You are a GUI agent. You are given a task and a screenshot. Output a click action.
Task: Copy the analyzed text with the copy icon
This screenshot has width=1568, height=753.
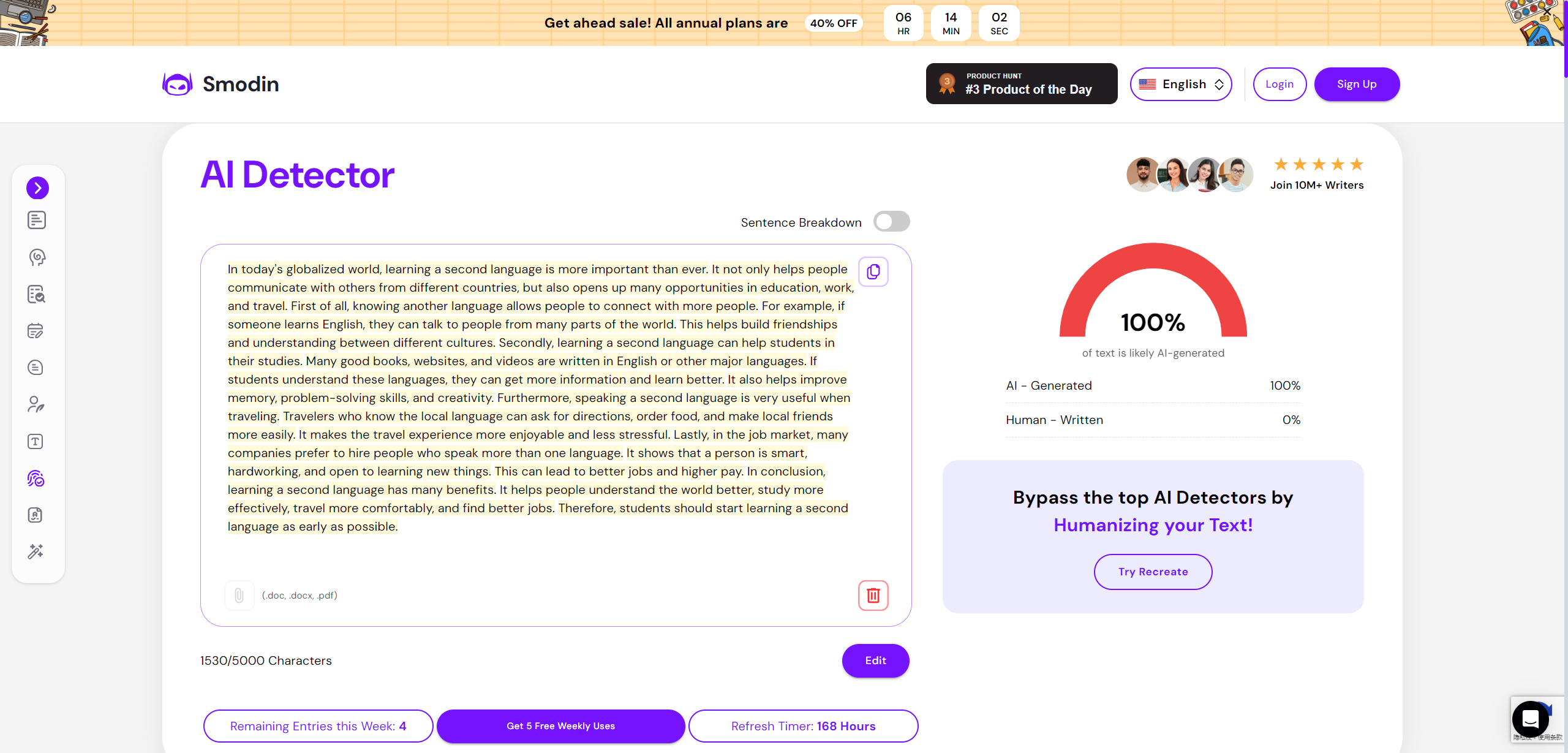tap(873, 271)
